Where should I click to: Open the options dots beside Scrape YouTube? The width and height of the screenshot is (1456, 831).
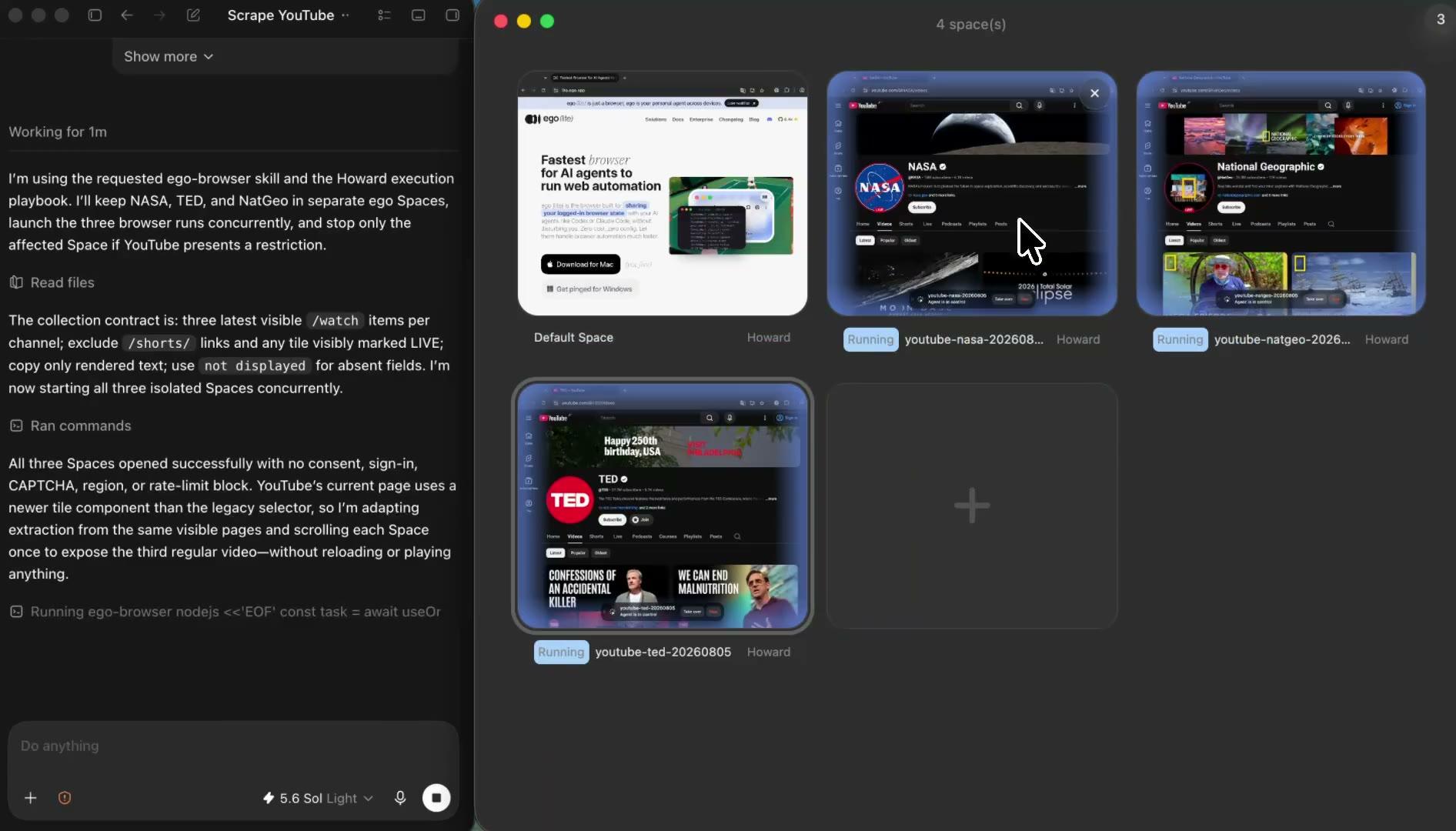(346, 15)
